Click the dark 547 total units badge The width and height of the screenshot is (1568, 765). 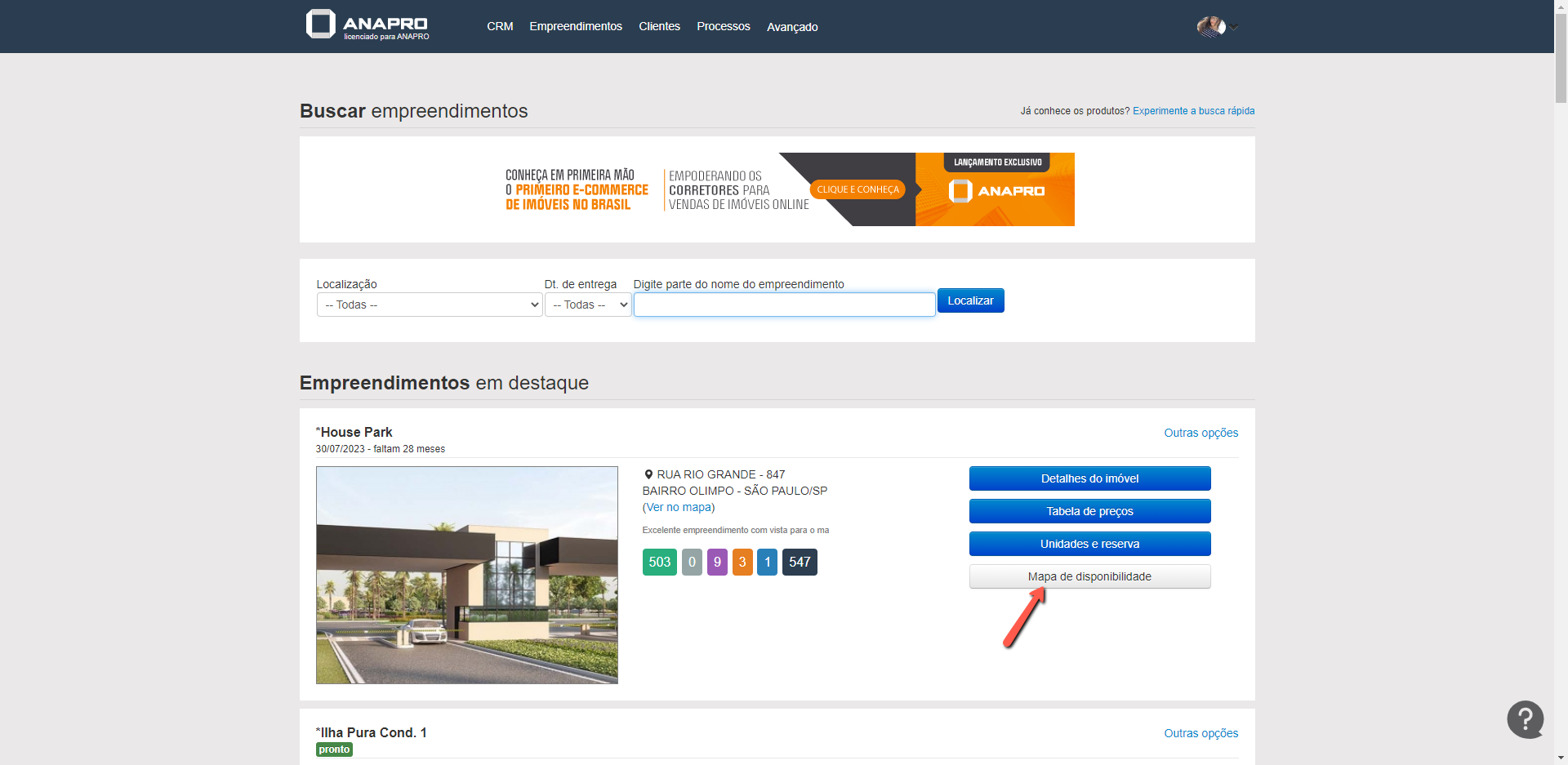(x=800, y=562)
